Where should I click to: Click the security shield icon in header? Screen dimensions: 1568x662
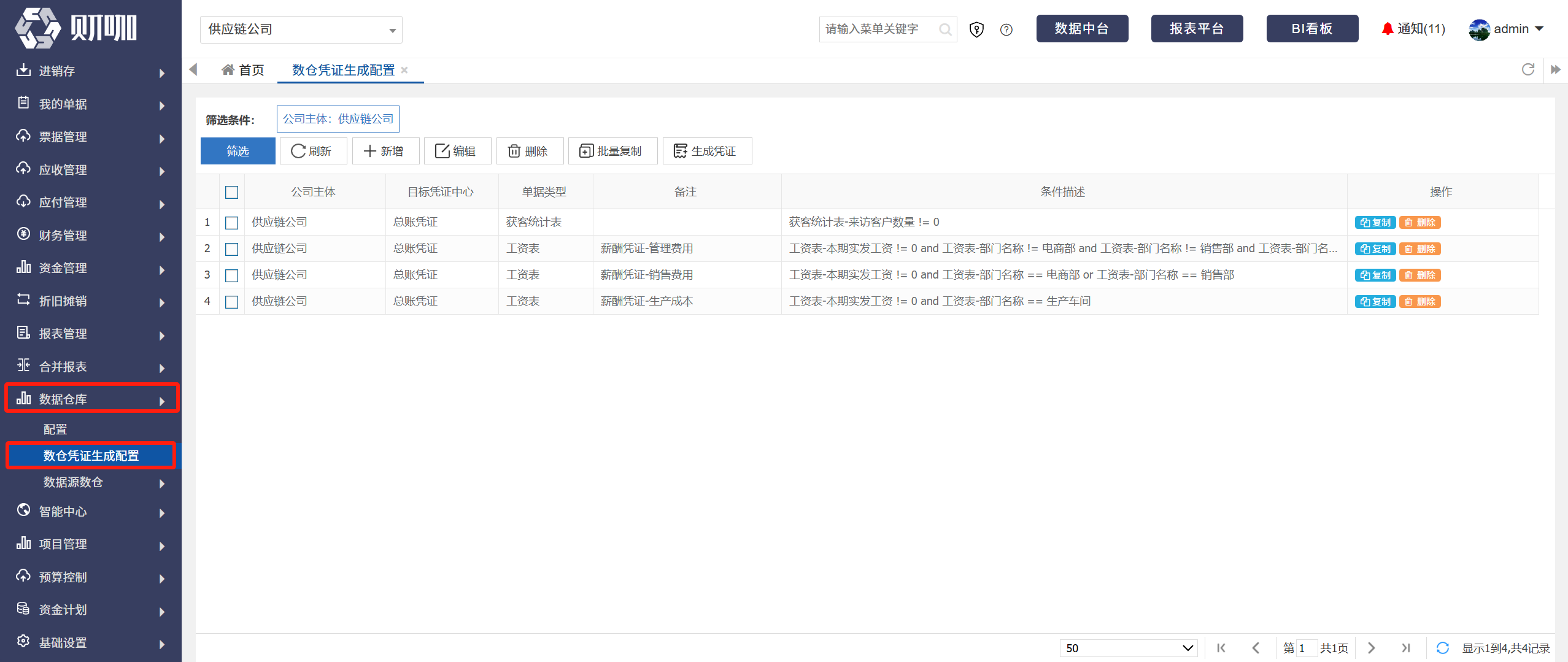click(x=976, y=29)
